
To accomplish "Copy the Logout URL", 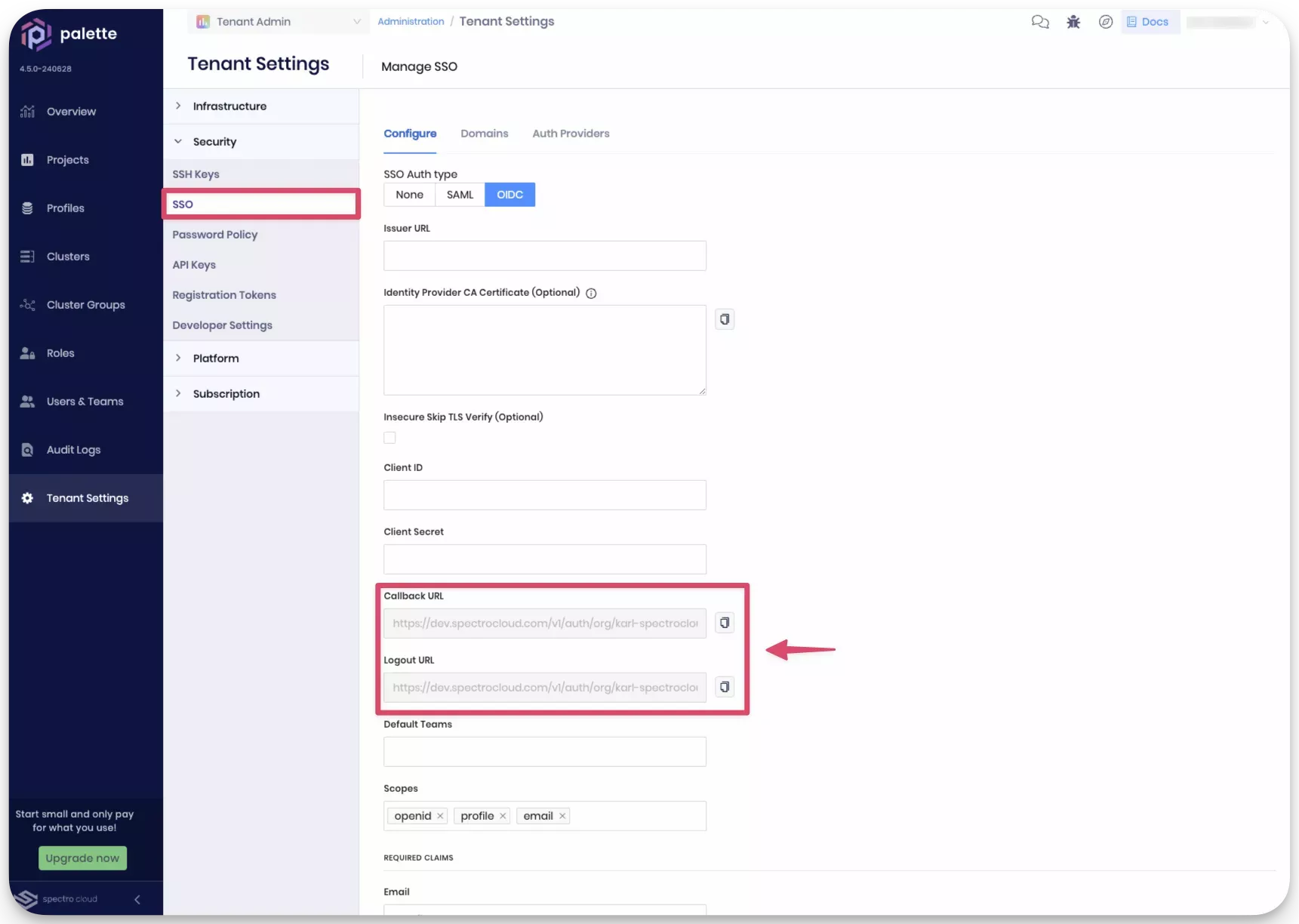I will click(x=724, y=687).
